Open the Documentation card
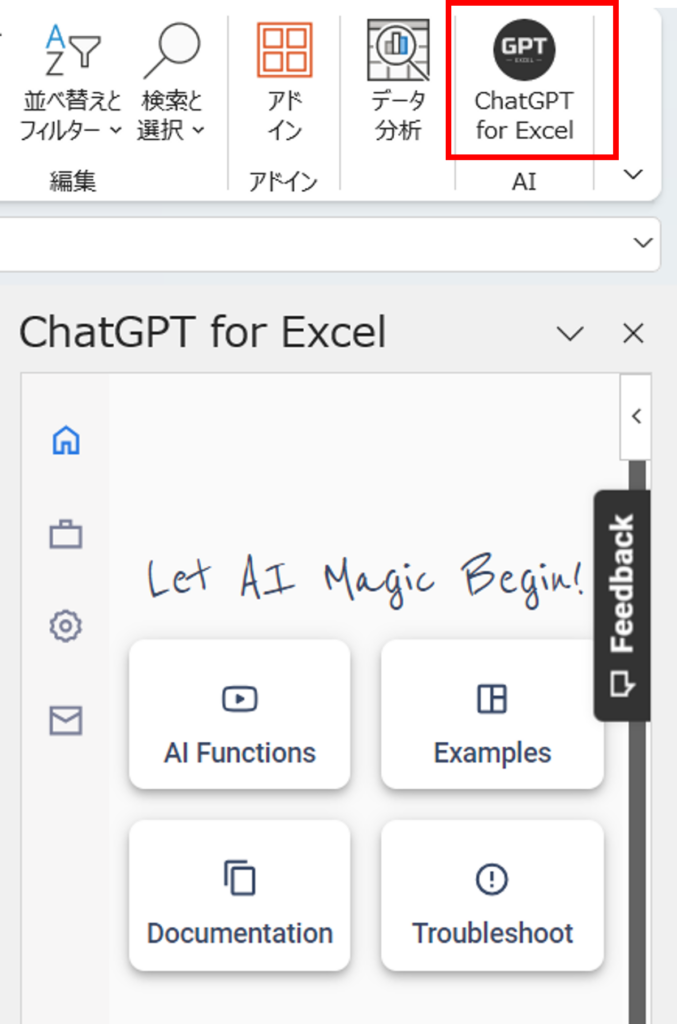677x1024 pixels. (240, 895)
